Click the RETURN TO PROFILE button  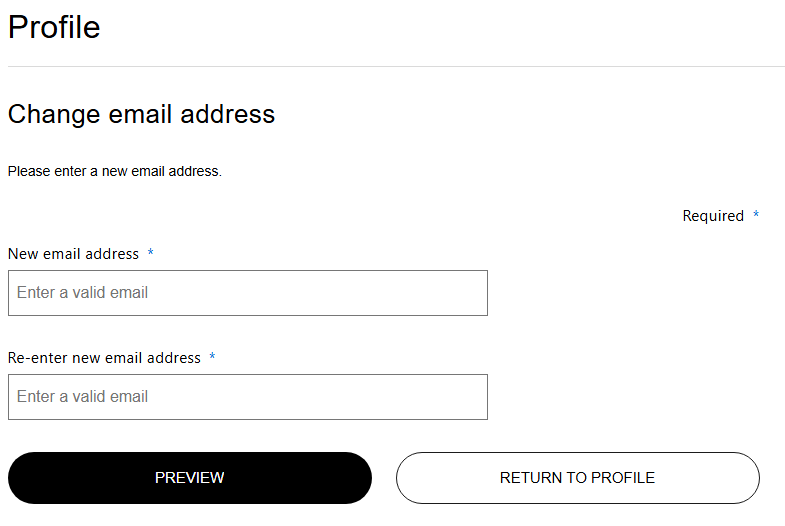tap(577, 478)
